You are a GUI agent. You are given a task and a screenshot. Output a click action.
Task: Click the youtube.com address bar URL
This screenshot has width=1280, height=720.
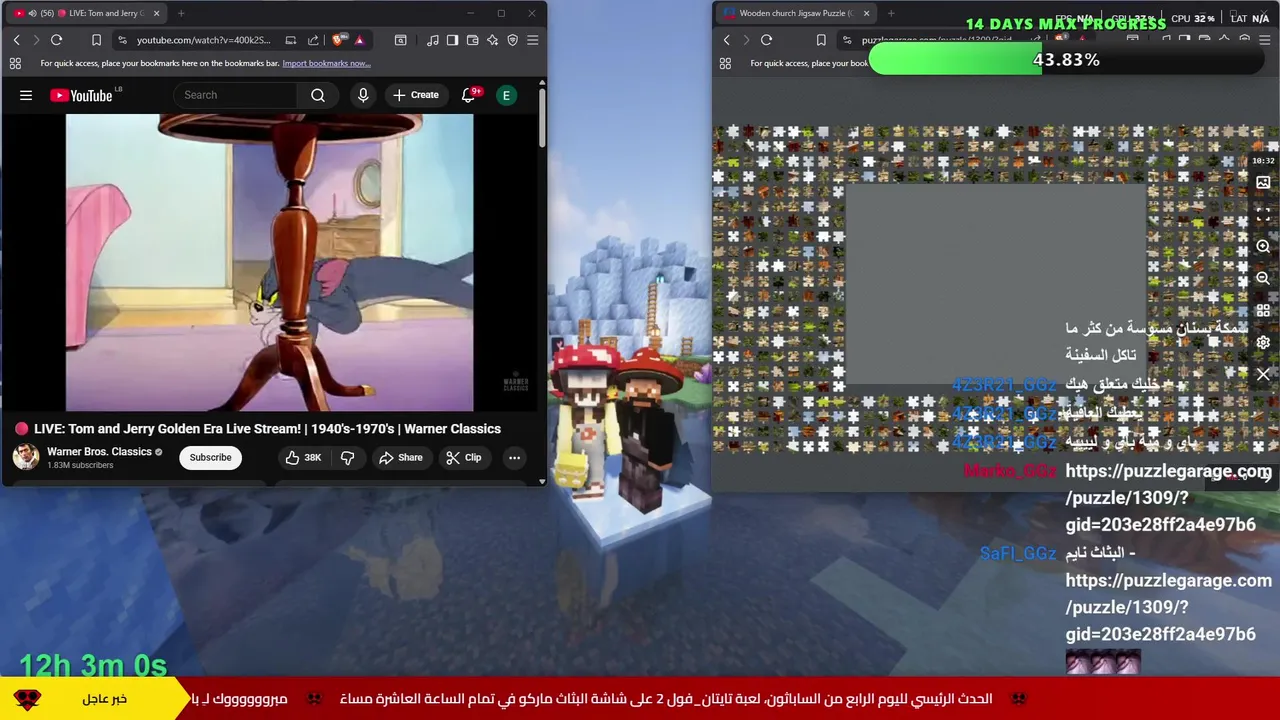point(204,40)
